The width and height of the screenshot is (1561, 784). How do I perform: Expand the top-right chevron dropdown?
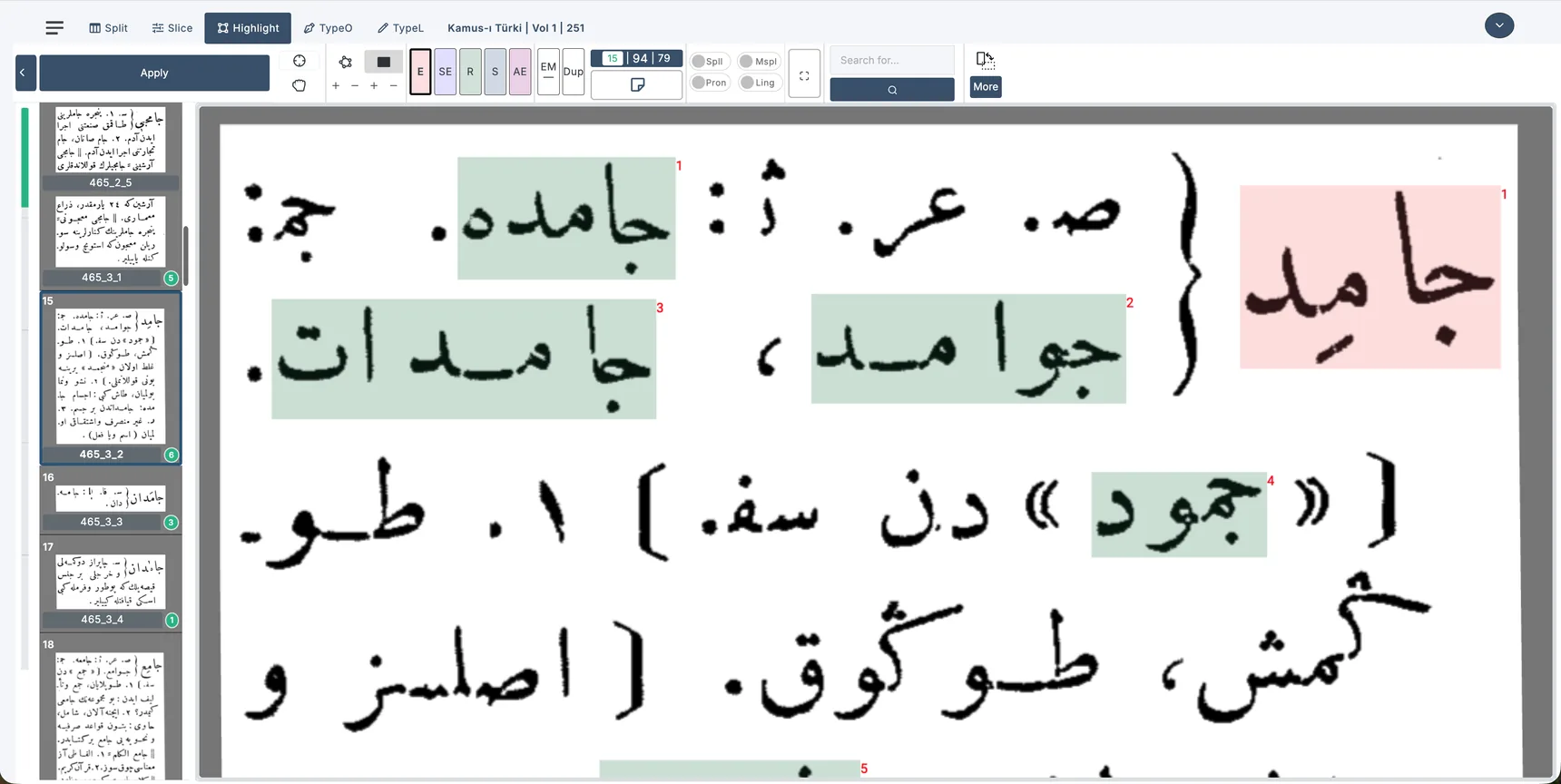coord(1499,25)
